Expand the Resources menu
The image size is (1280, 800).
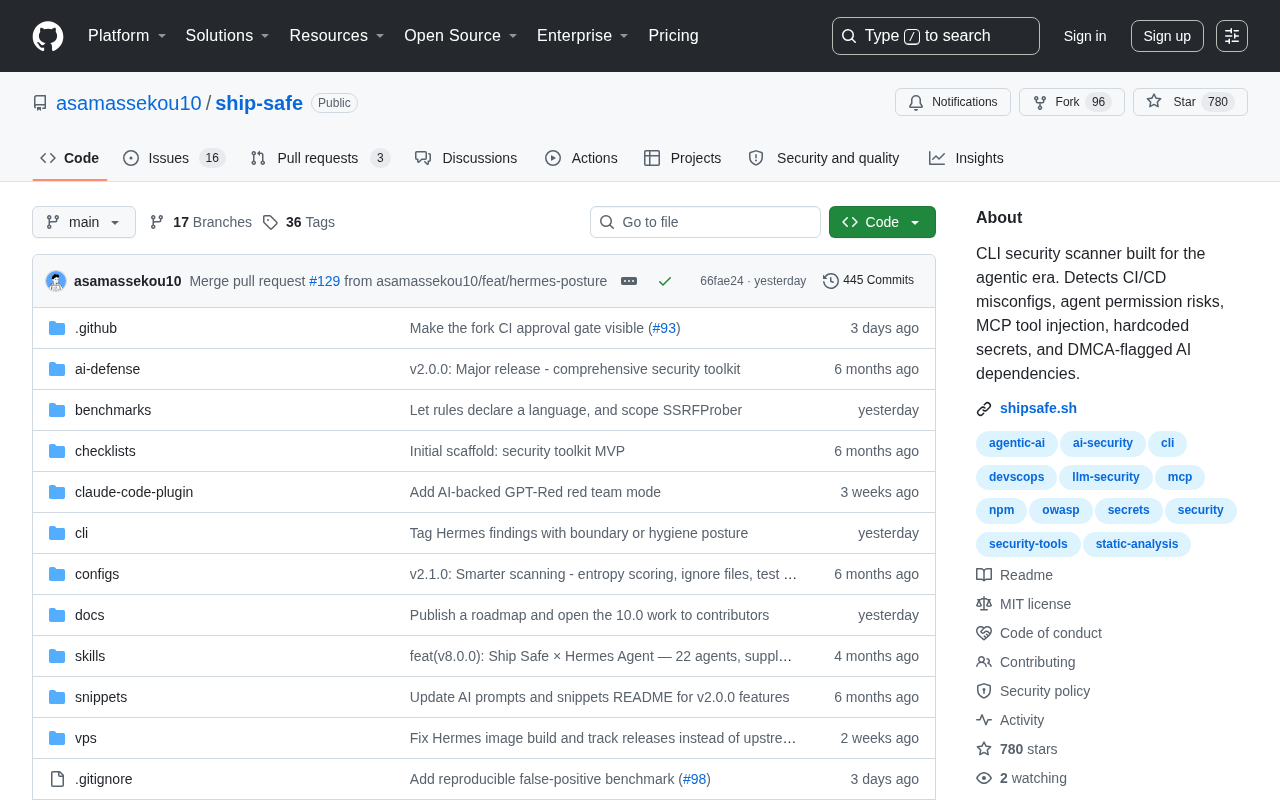[x=337, y=36]
